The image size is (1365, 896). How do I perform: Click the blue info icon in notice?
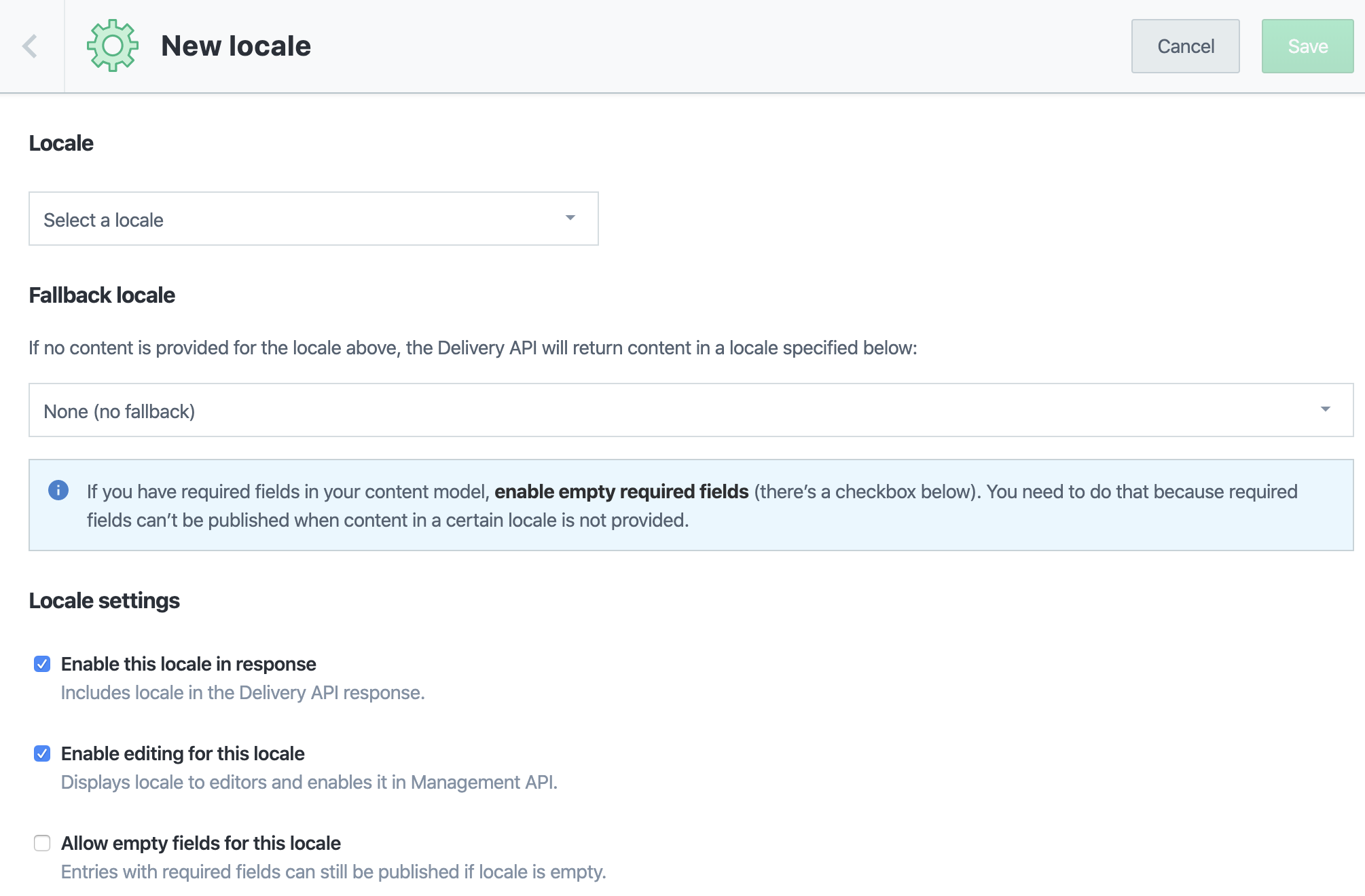pyautogui.click(x=58, y=490)
